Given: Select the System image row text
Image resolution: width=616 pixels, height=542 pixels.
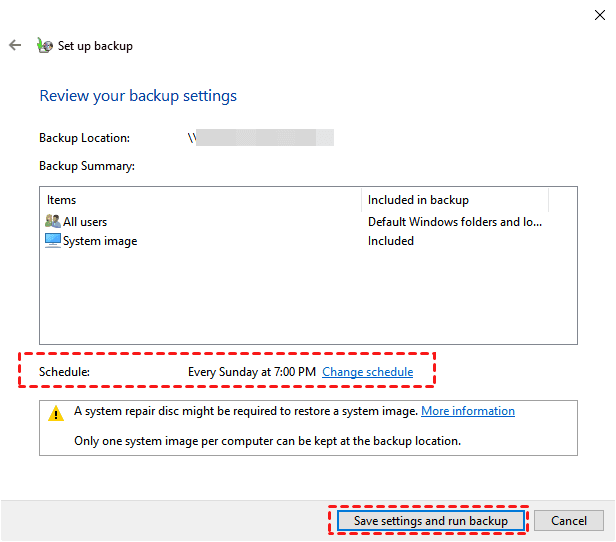Looking at the screenshot, I should click(100, 241).
